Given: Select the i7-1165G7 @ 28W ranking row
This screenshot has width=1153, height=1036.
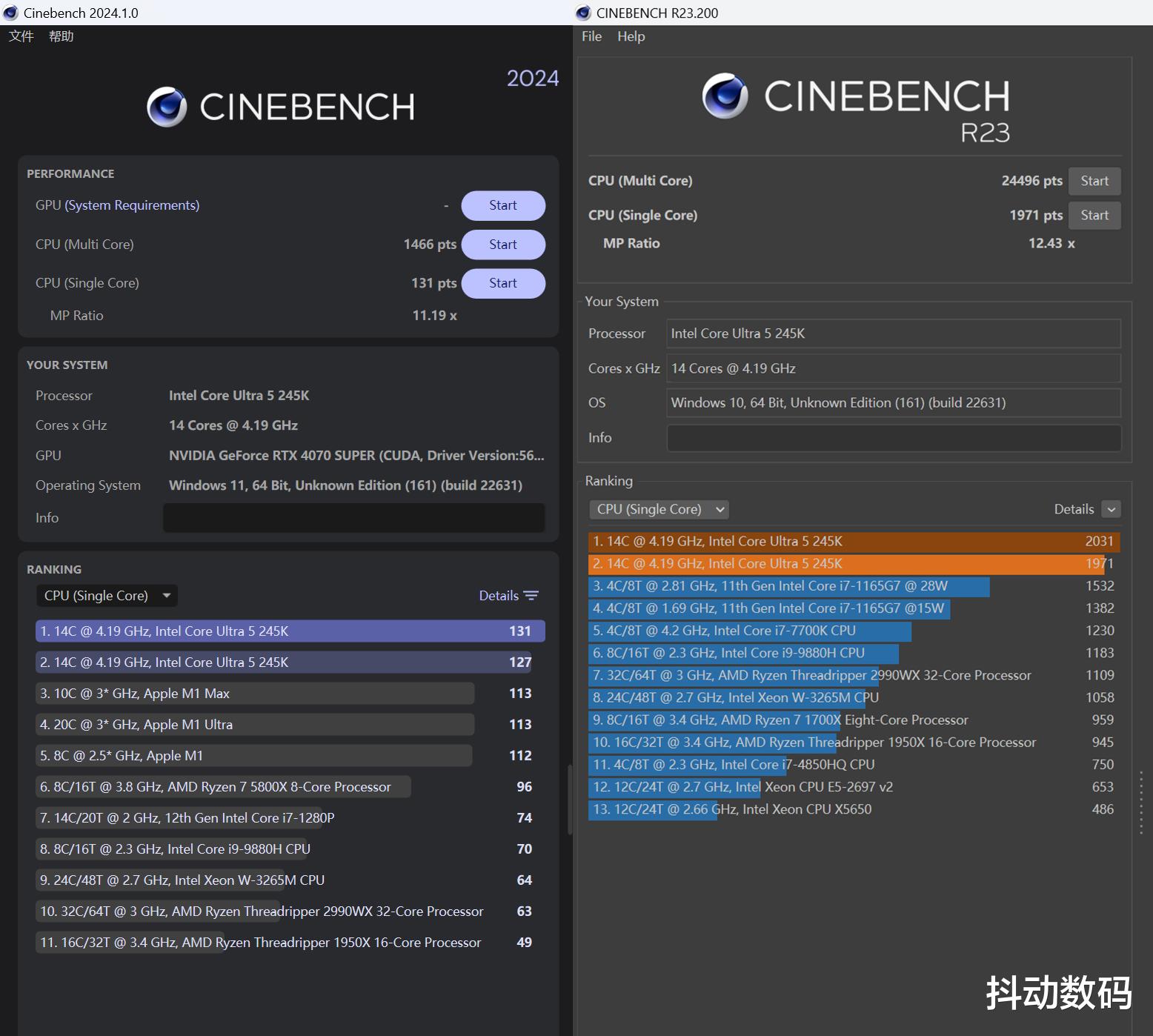Looking at the screenshot, I should pos(854,586).
